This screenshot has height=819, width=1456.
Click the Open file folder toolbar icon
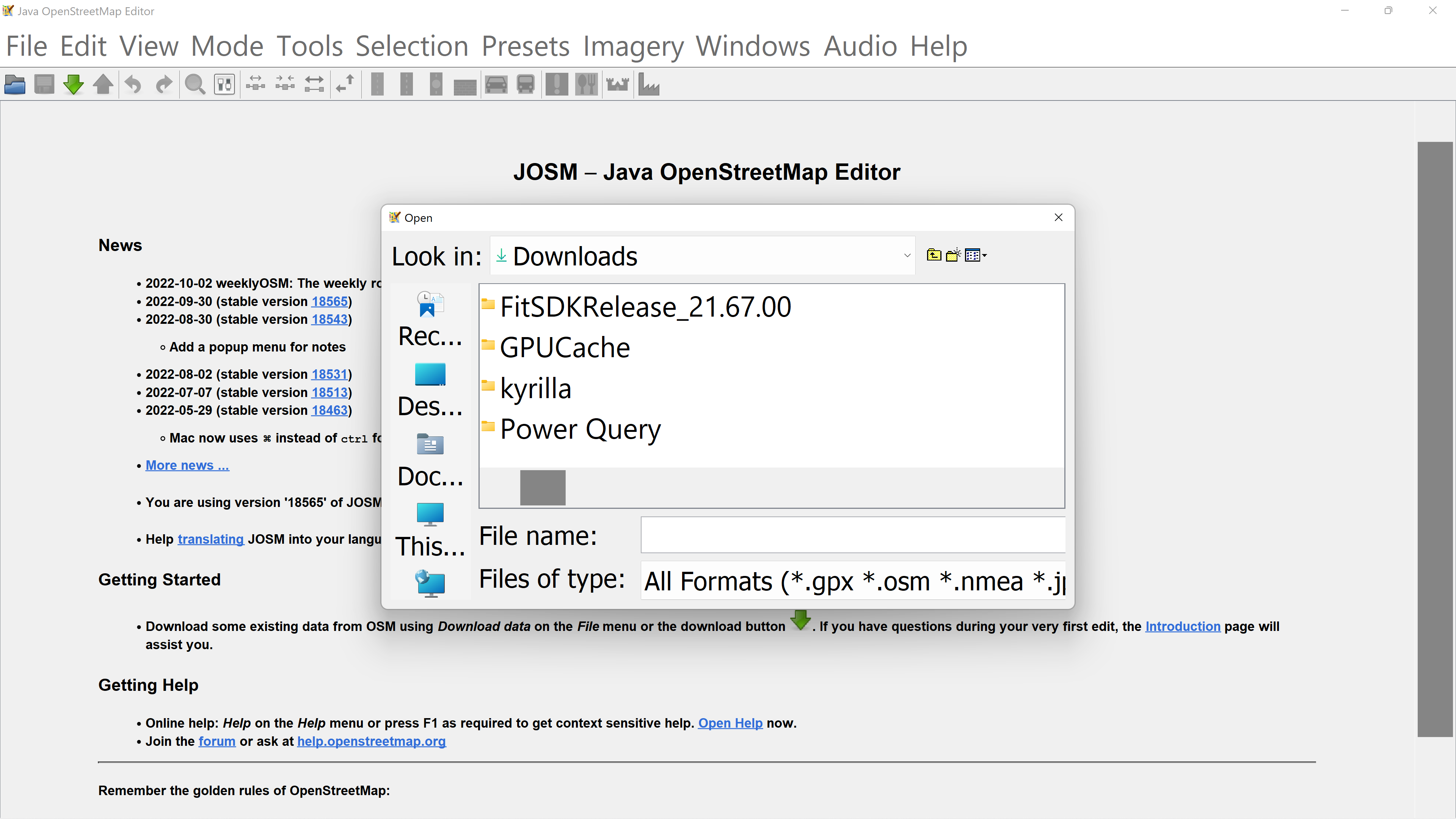[x=15, y=85]
